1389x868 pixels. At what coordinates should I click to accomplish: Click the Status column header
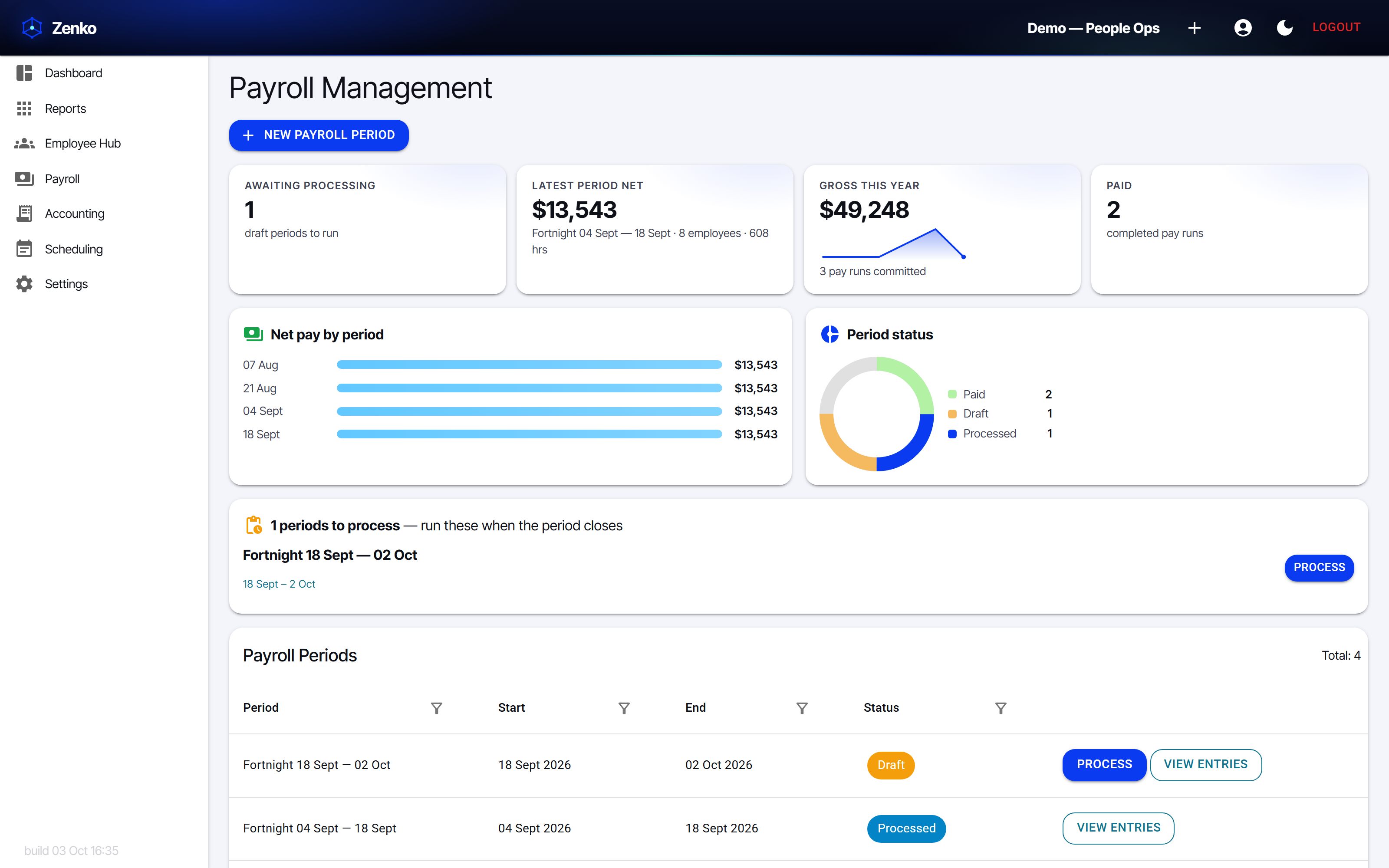[x=881, y=708]
